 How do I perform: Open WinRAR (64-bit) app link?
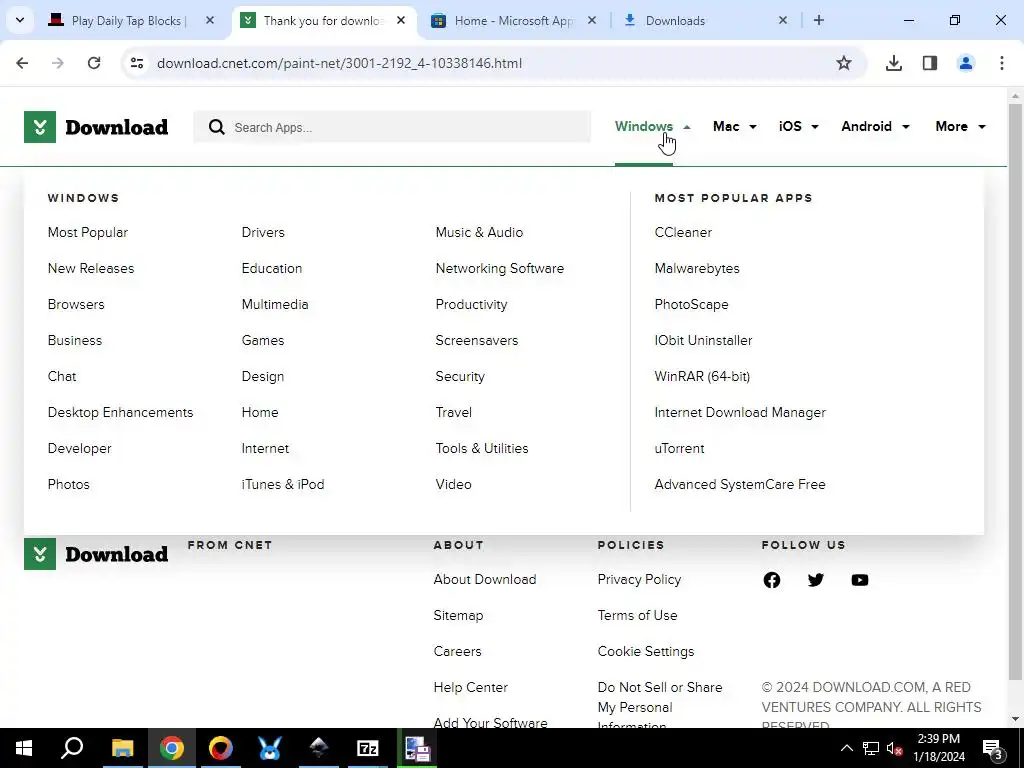tap(702, 377)
